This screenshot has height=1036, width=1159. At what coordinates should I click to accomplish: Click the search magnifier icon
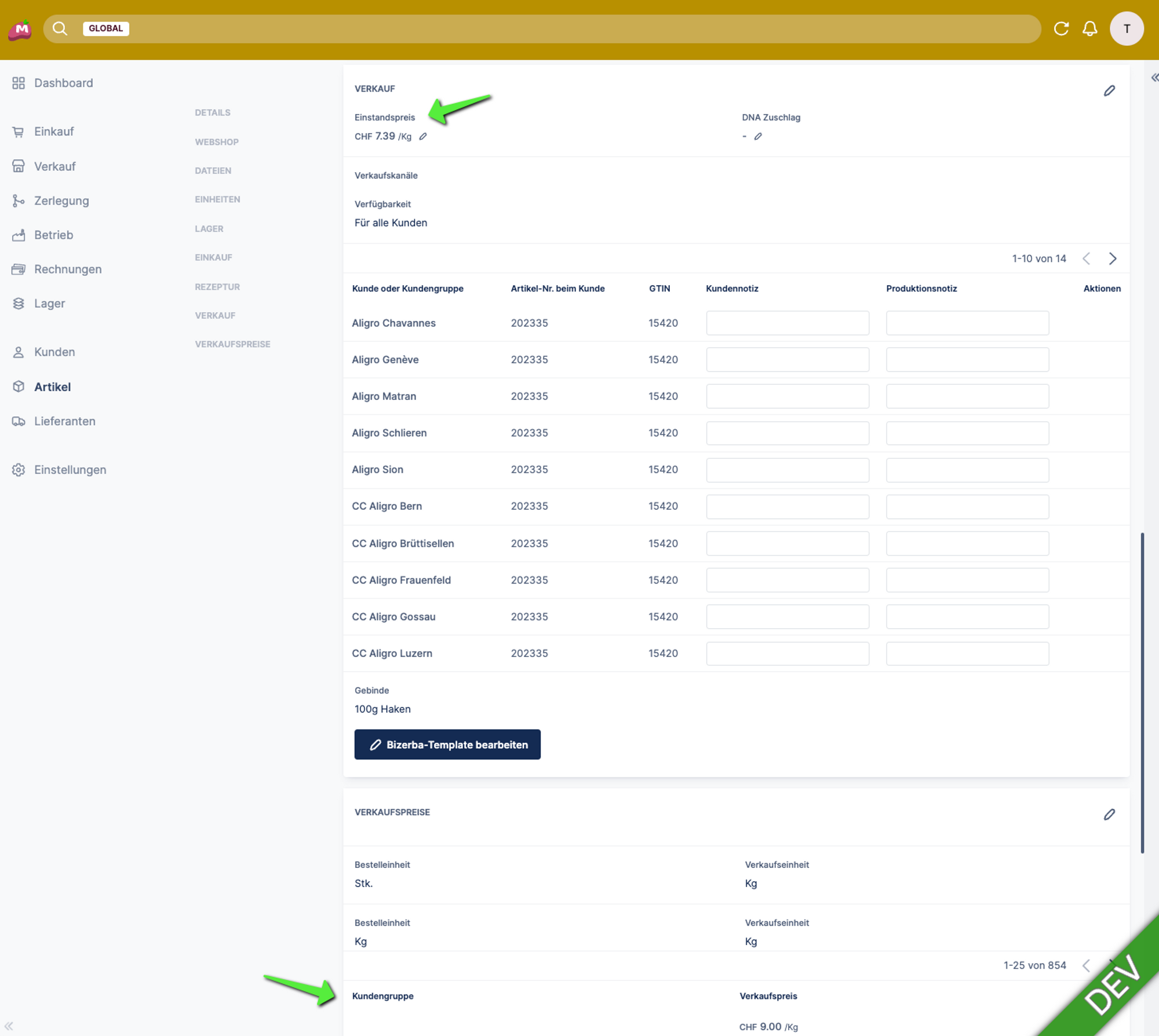[x=60, y=28]
